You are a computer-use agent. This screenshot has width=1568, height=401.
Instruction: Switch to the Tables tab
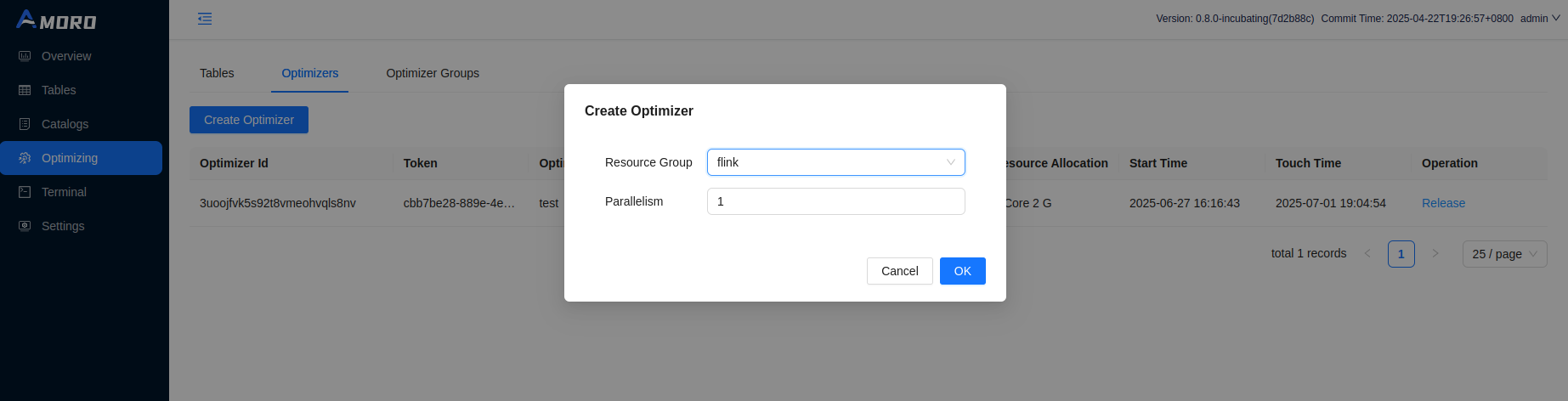click(x=217, y=73)
